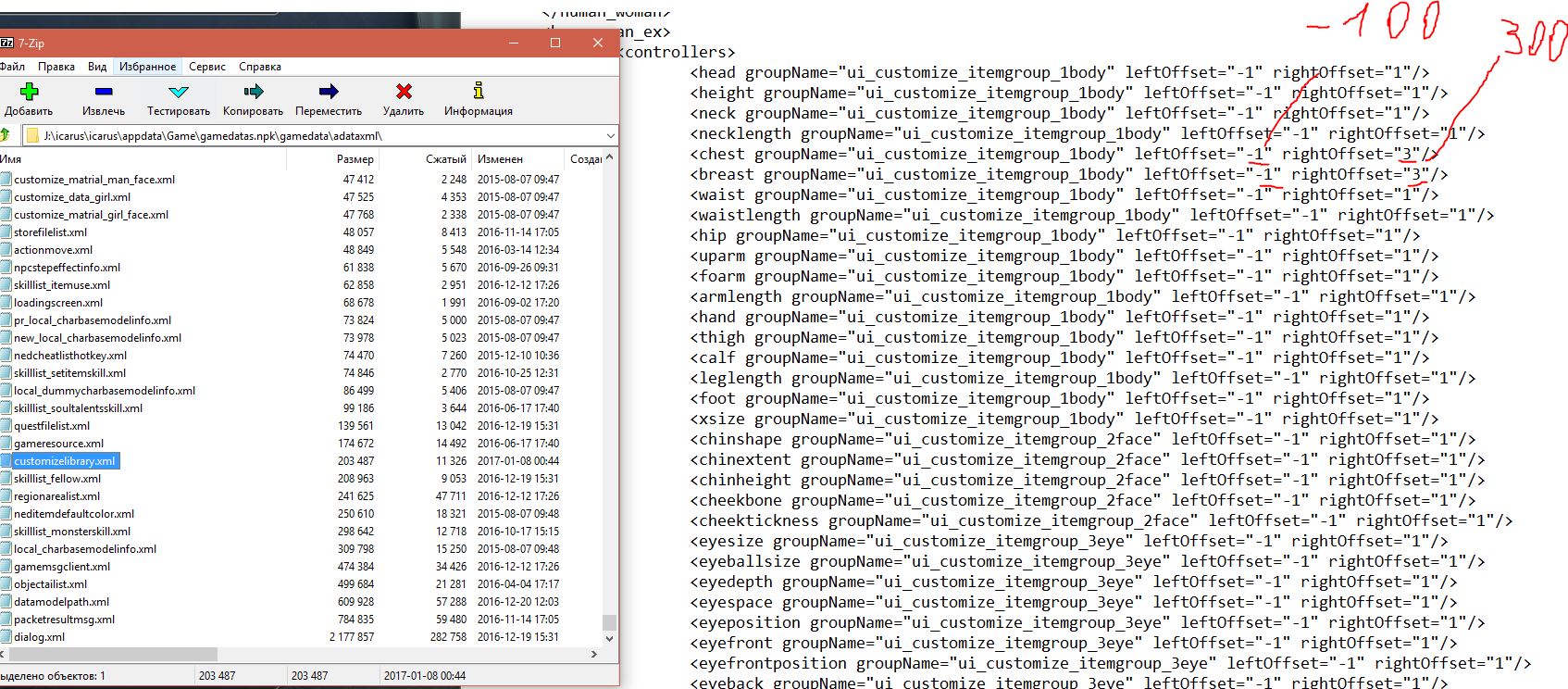
Task: Sort file list by Изменен column header
Action: click(500, 159)
